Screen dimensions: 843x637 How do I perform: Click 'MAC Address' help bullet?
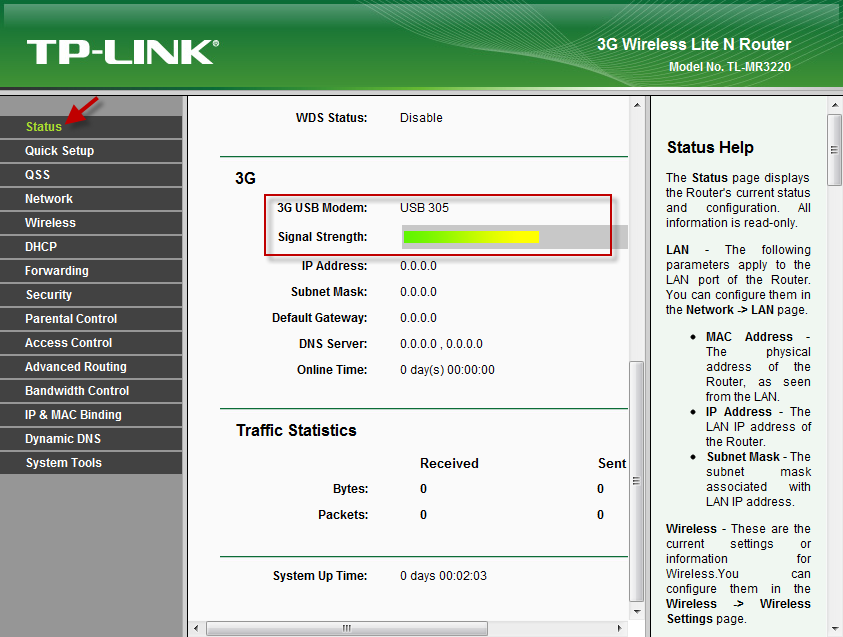point(749,337)
